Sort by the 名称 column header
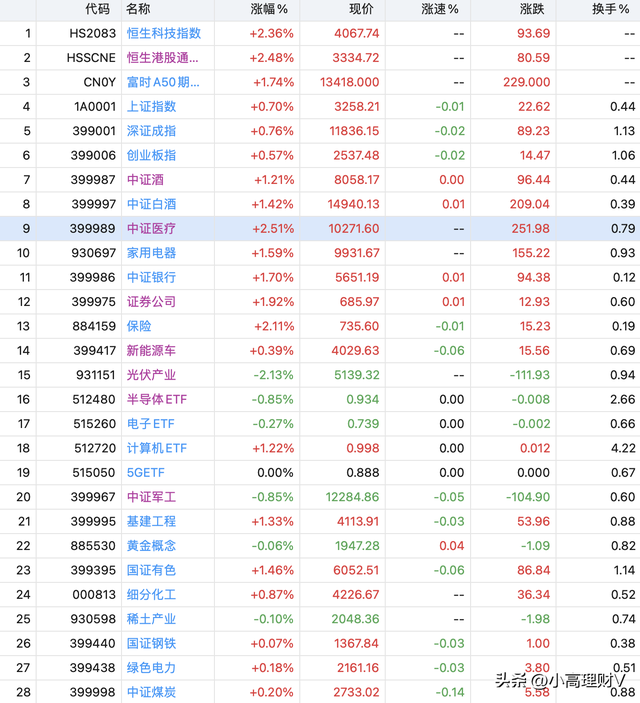 138,9
